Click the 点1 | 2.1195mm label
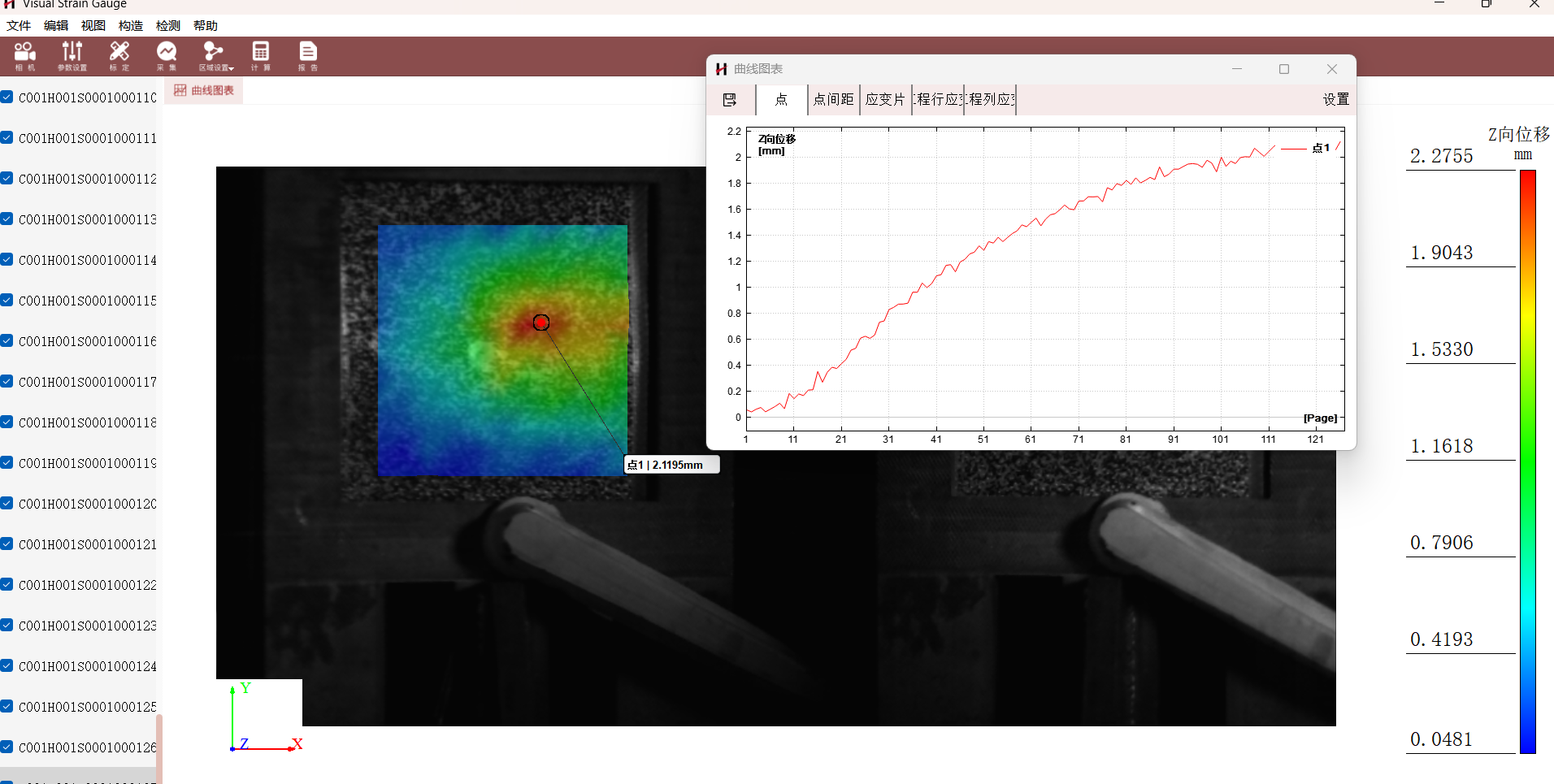The width and height of the screenshot is (1554, 784). point(671,465)
